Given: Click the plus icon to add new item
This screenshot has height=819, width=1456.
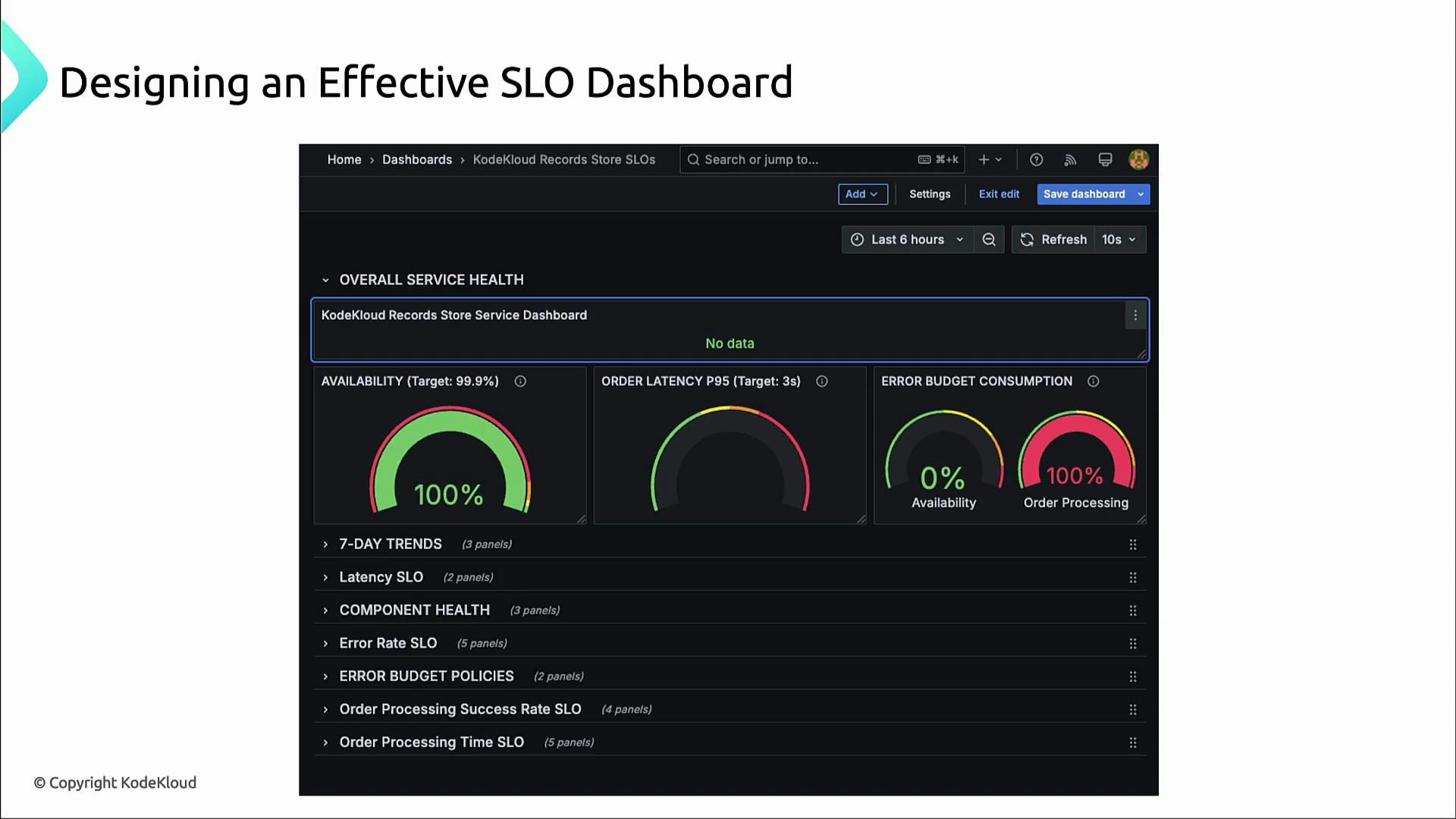Looking at the screenshot, I should 983,159.
